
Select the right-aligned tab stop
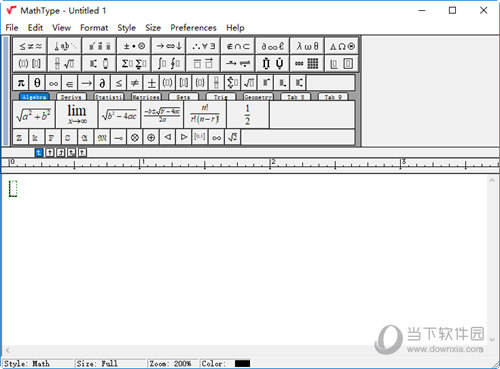pyautogui.click(x=61, y=153)
